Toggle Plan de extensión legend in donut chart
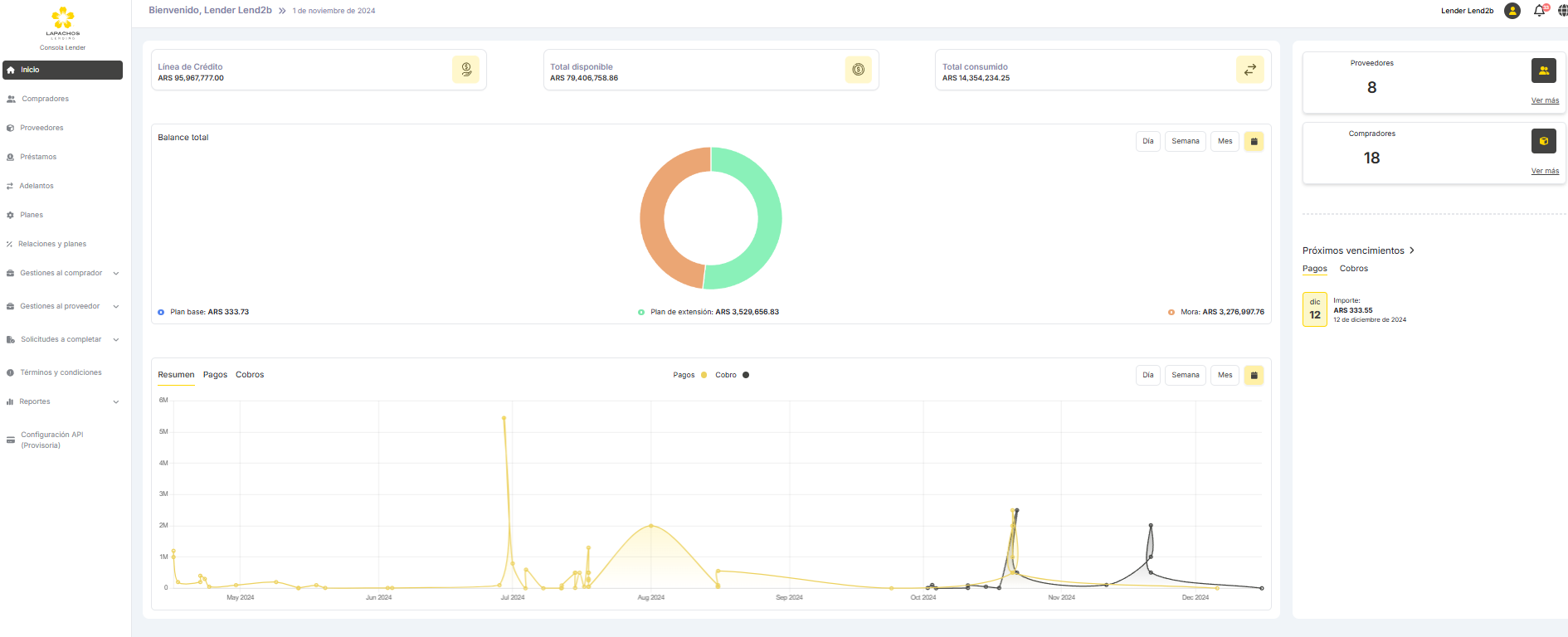Image resolution: width=1568 pixels, height=637 pixels. point(708,313)
